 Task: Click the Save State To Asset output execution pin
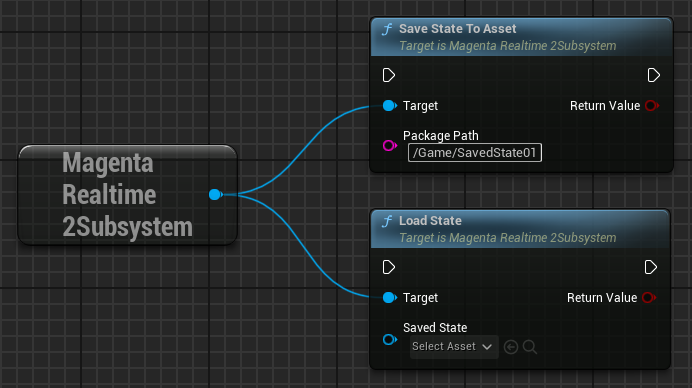pyautogui.click(x=654, y=75)
